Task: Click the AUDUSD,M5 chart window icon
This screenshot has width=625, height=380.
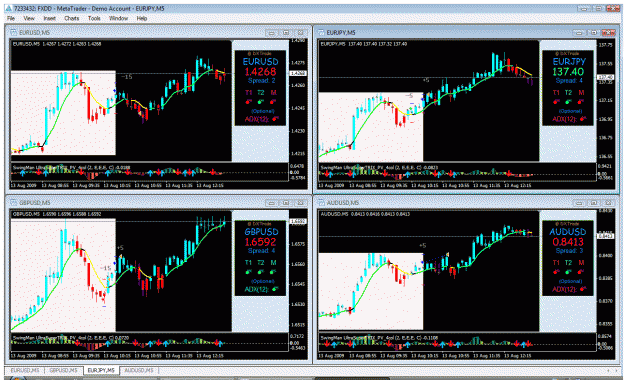Action: [x=321, y=203]
